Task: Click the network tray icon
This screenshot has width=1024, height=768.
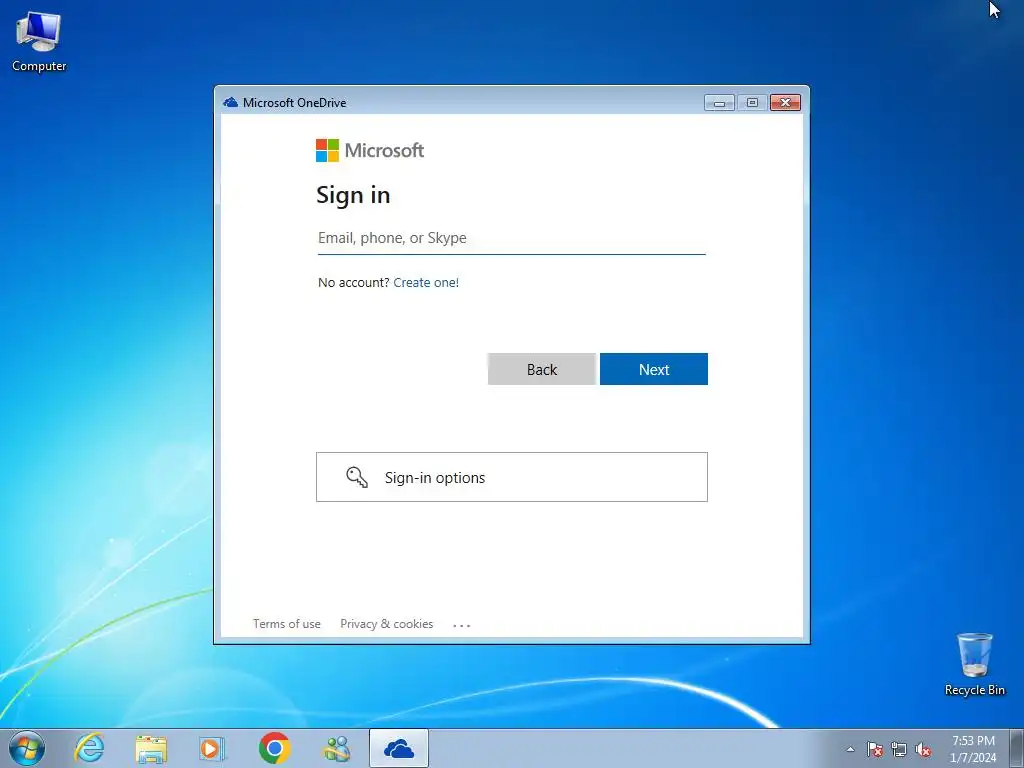Action: [x=899, y=749]
